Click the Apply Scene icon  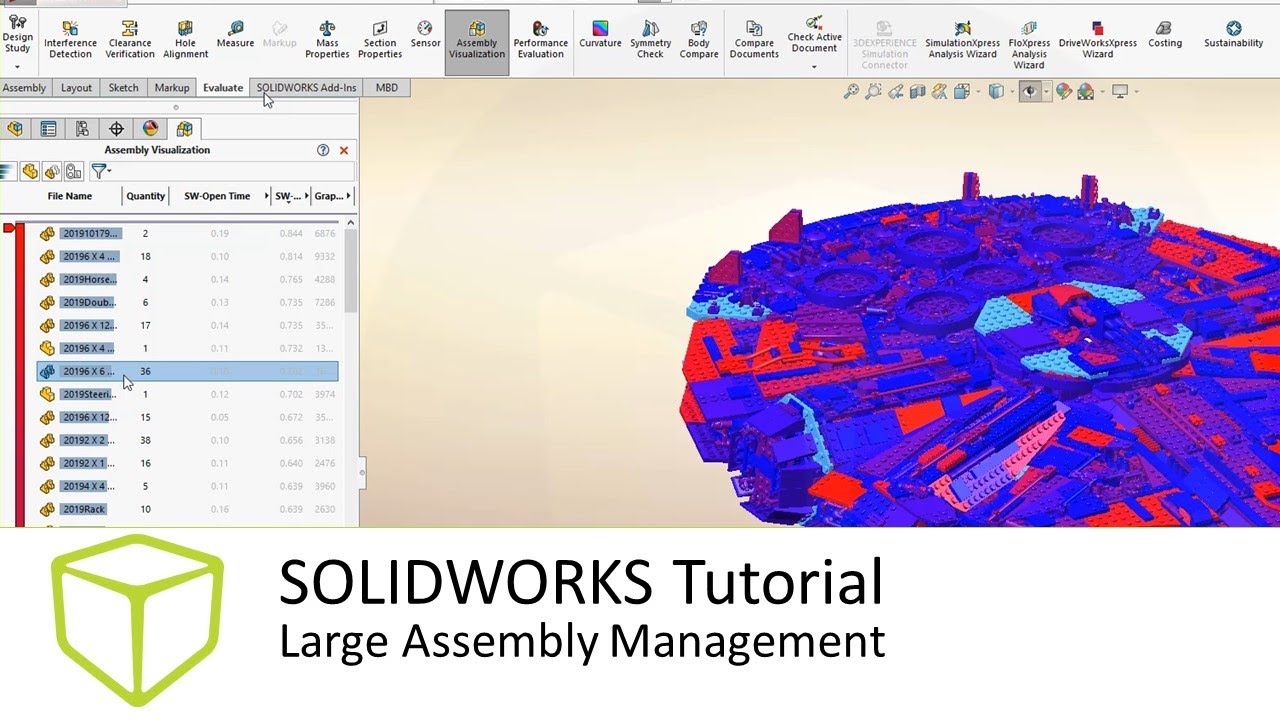[1085, 92]
